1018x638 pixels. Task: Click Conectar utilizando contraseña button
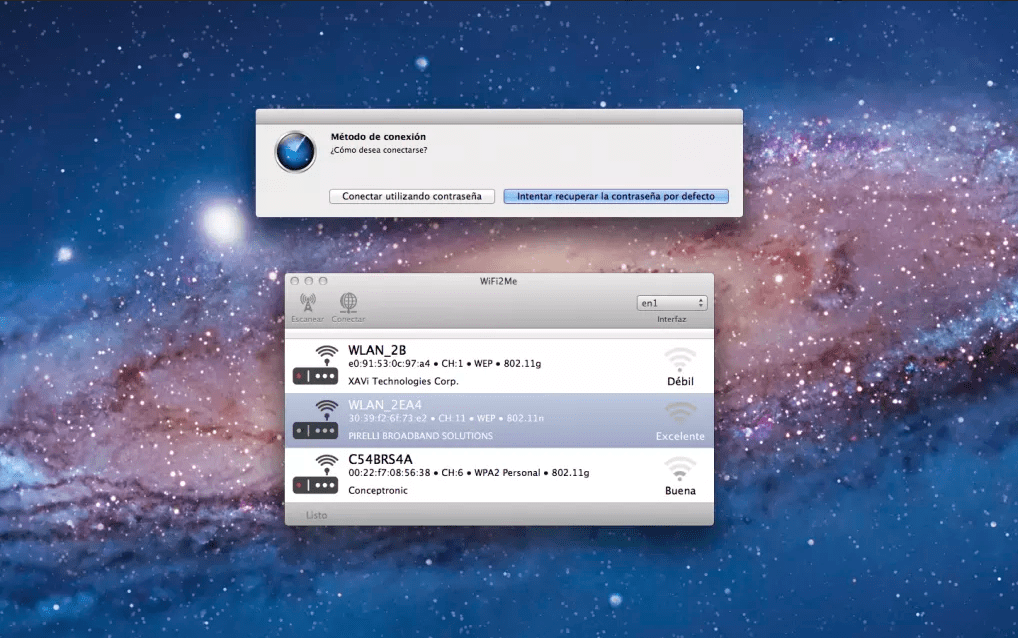tap(412, 196)
